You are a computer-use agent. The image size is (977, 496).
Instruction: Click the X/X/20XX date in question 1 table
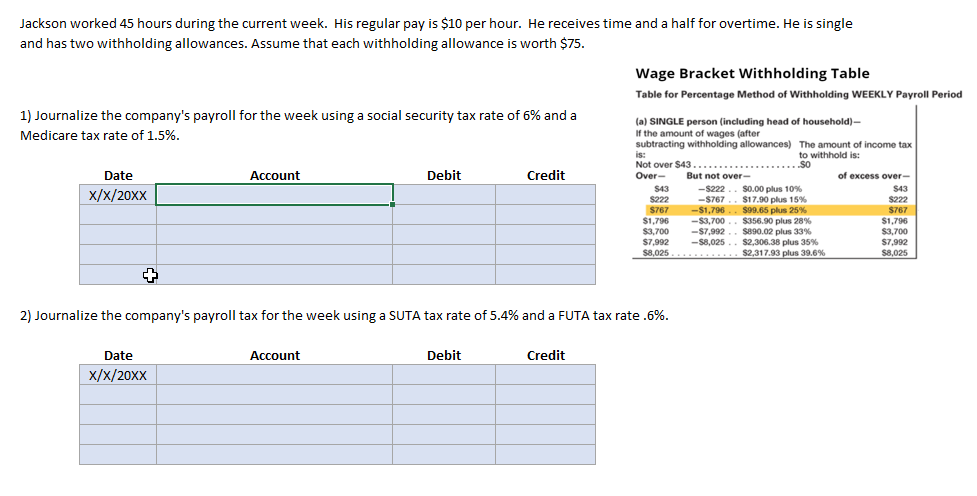pos(118,195)
